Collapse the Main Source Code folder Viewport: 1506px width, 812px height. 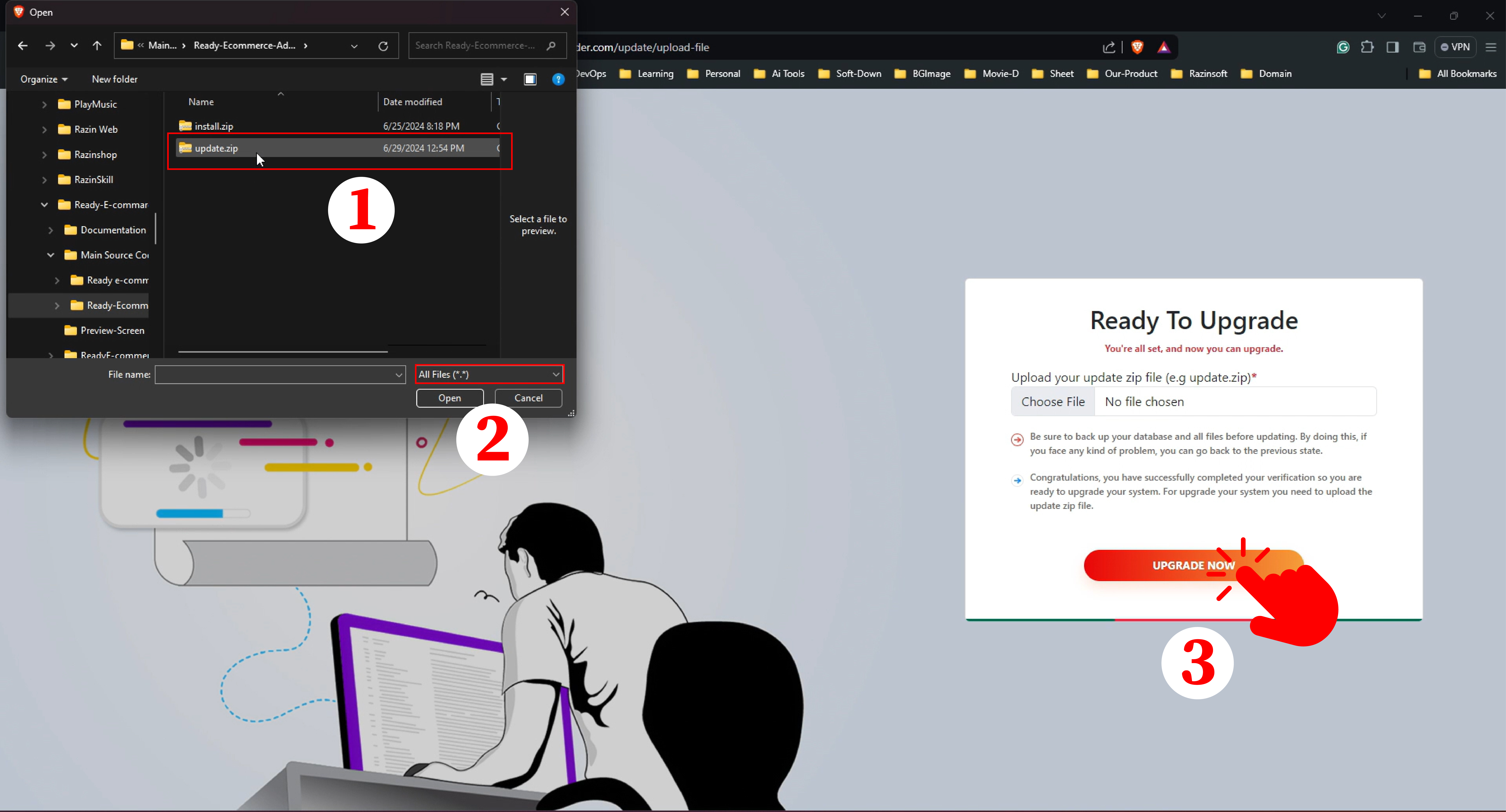[x=51, y=255]
